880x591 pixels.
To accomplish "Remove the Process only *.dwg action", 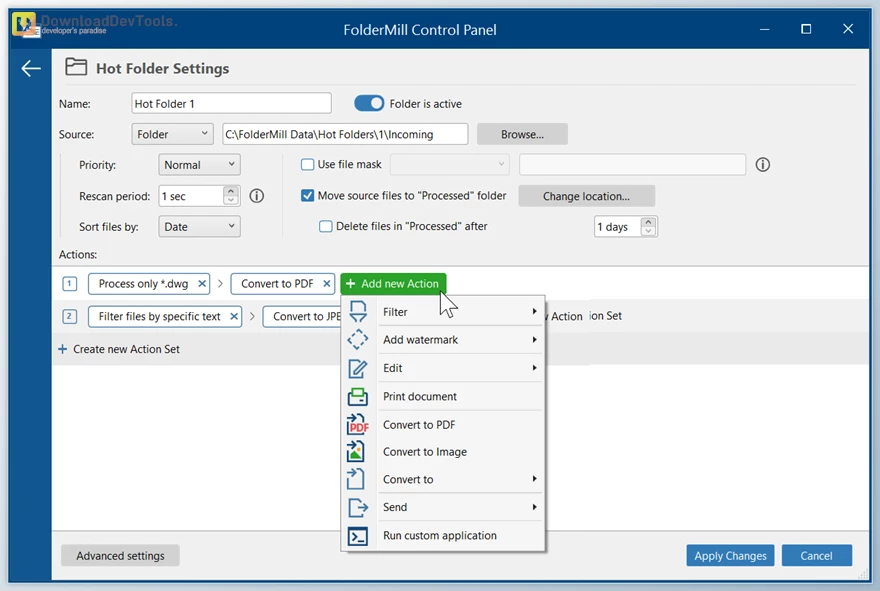I will [x=202, y=283].
